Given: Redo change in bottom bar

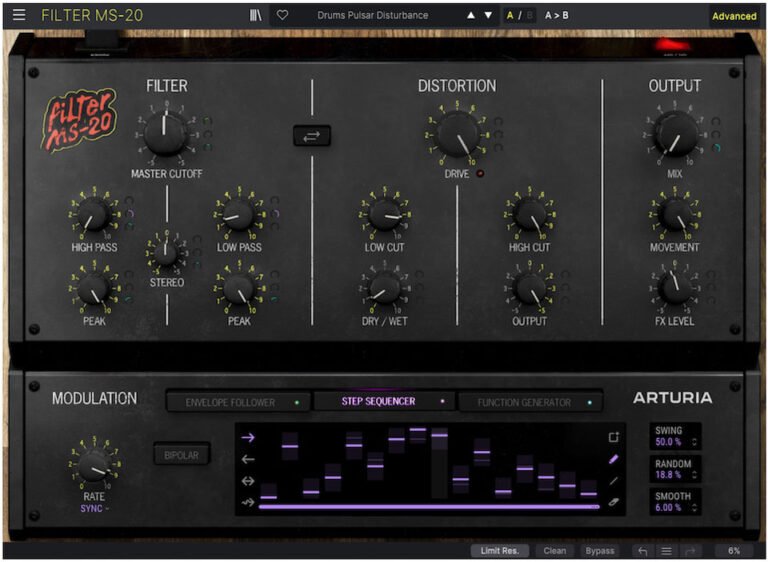Looking at the screenshot, I should (x=690, y=551).
